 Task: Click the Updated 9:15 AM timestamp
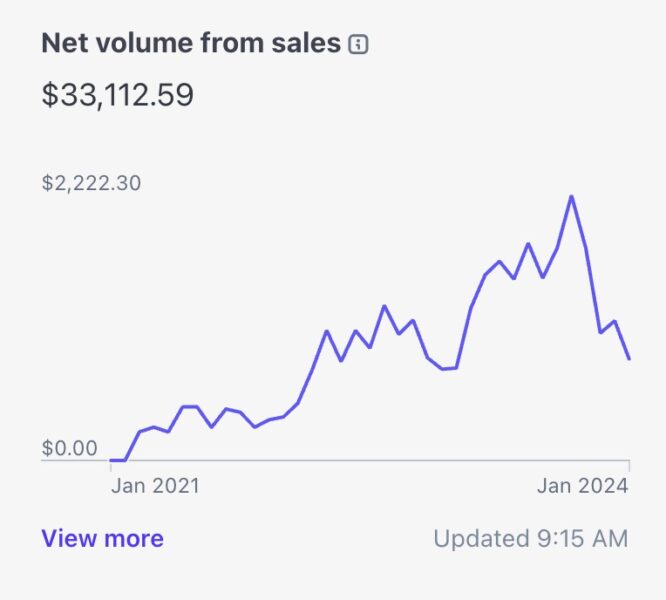(530, 539)
